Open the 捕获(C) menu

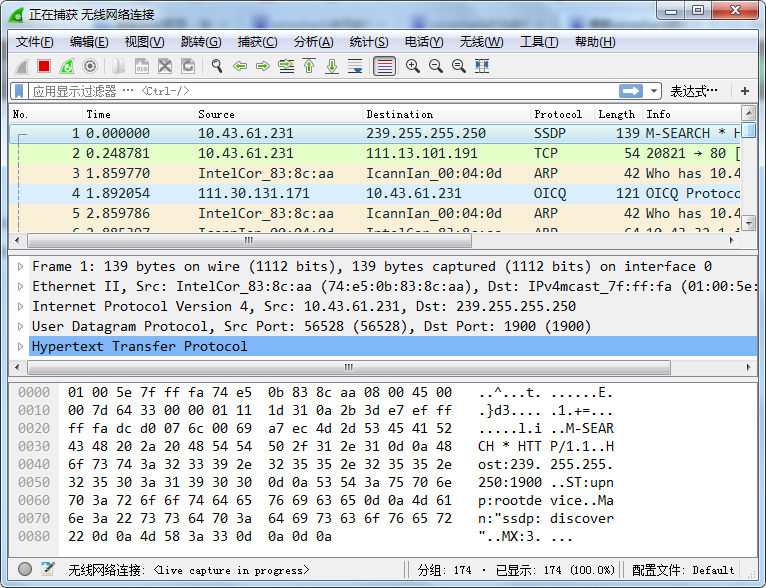(257, 42)
